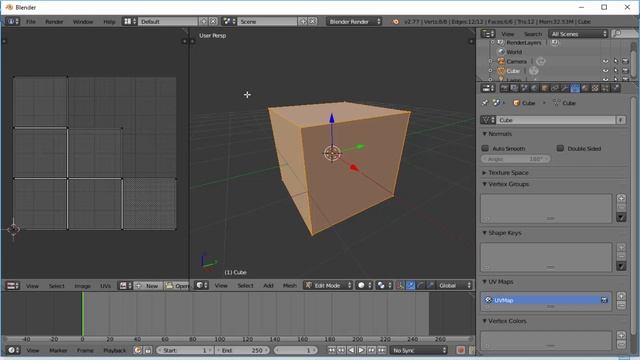This screenshot has height=360, width=640.
Task: Play the animation forward
Action: [x=361, y=350]
